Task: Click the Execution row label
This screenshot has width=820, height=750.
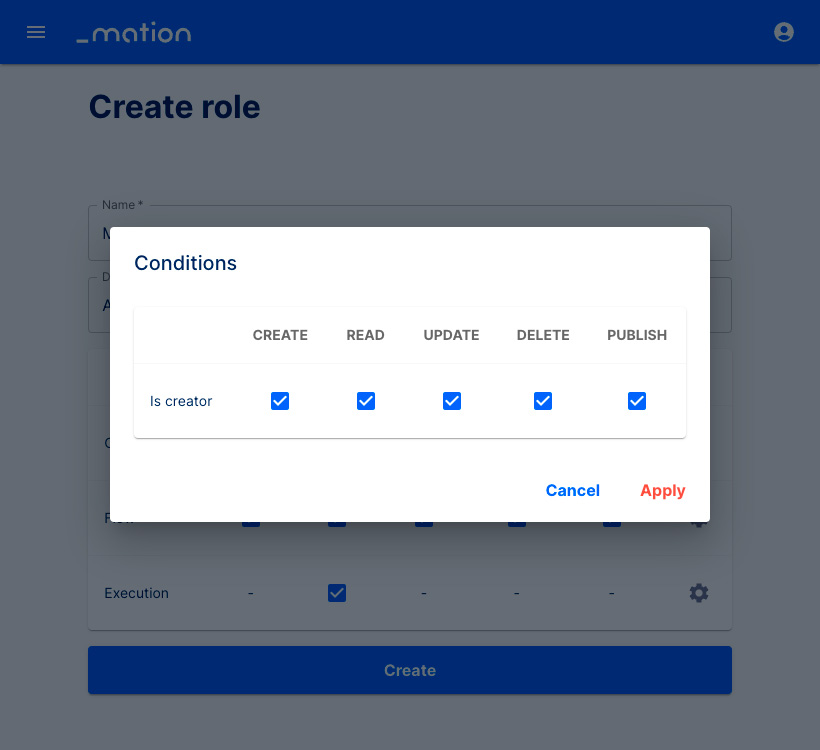Action: (136, 593)
